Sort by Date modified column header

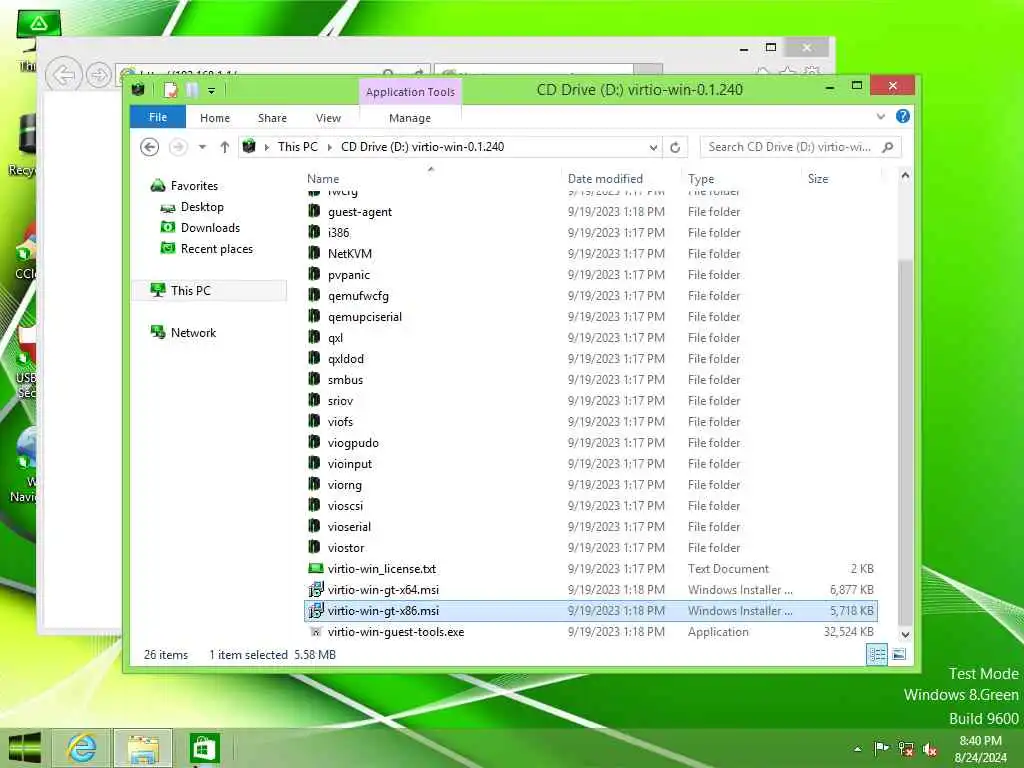tap(605, 178)
